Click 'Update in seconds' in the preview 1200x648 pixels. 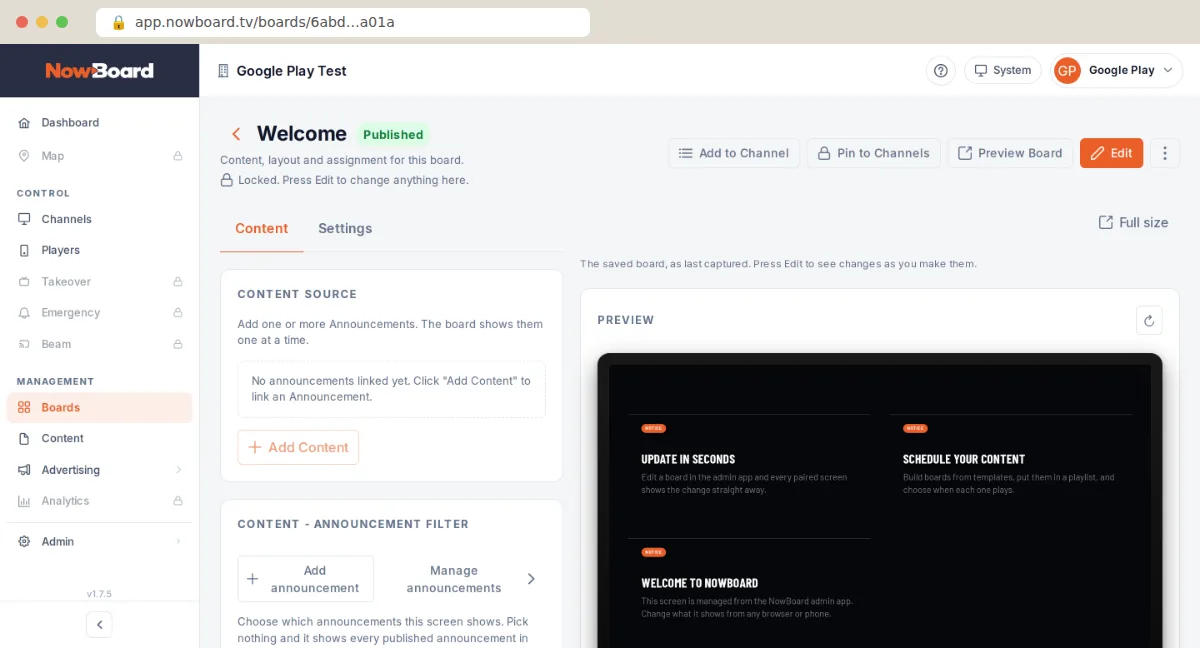[688, 459]
